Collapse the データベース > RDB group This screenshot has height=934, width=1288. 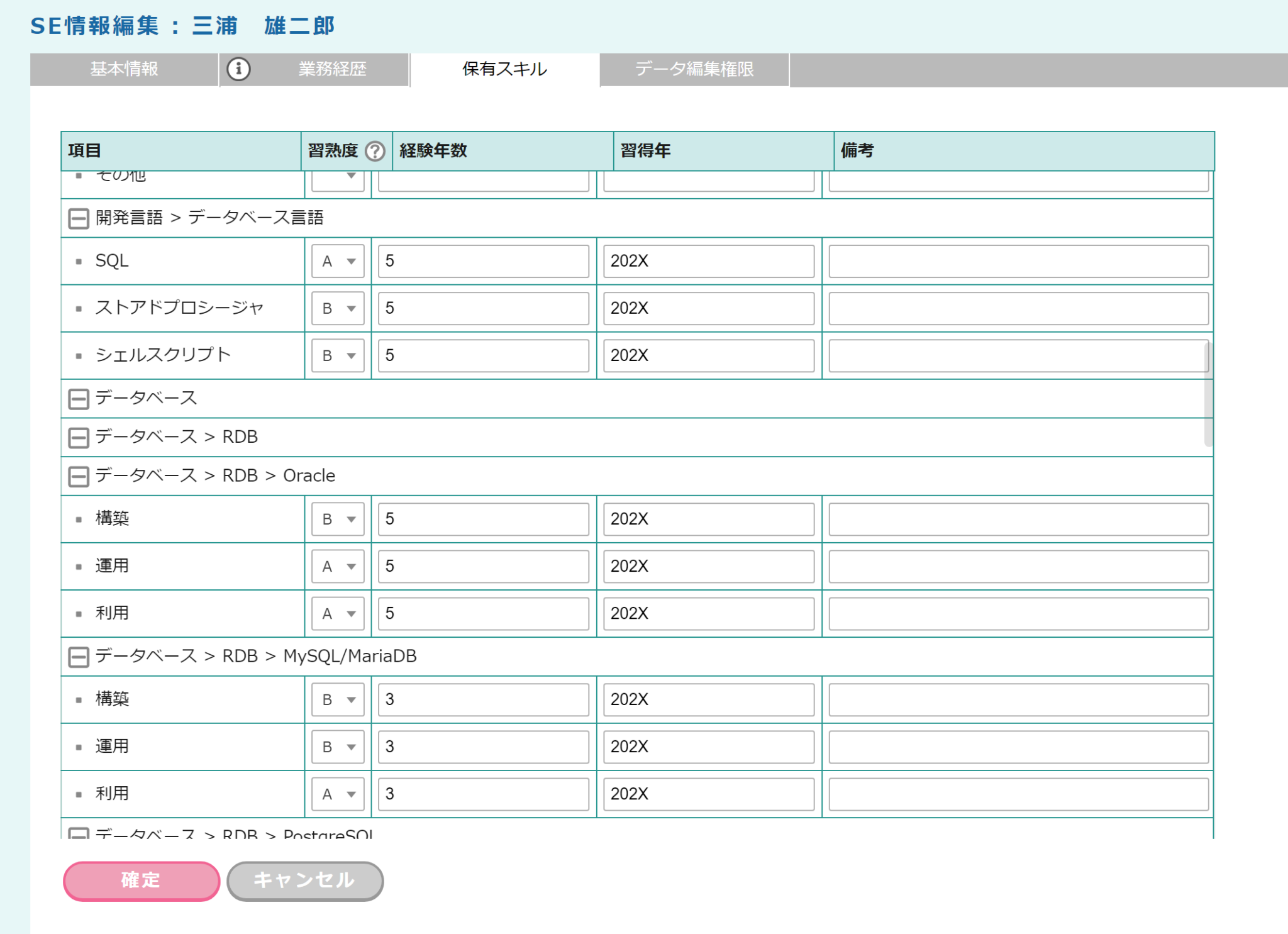(79, 438)
